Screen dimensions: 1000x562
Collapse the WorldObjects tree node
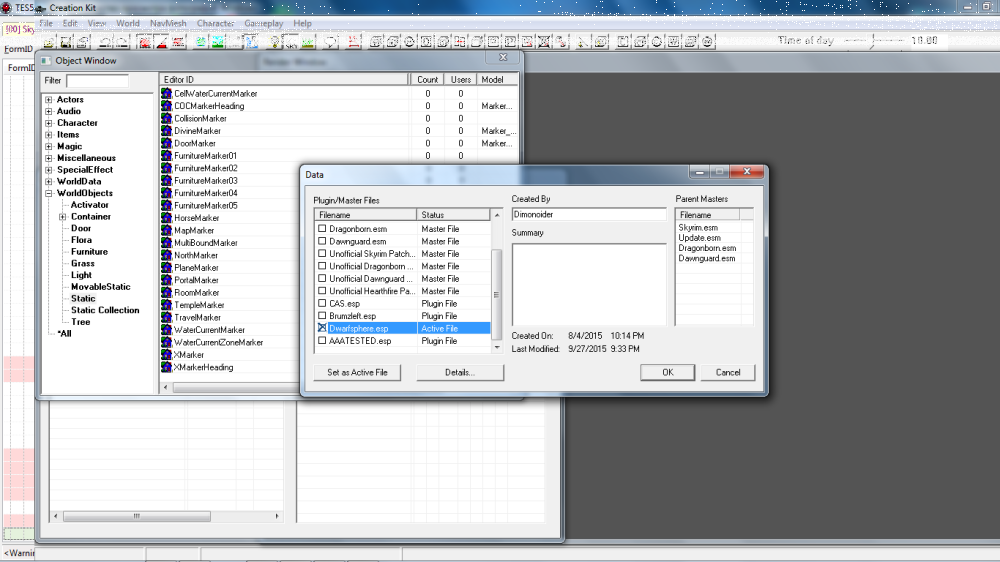pos(48,193)
